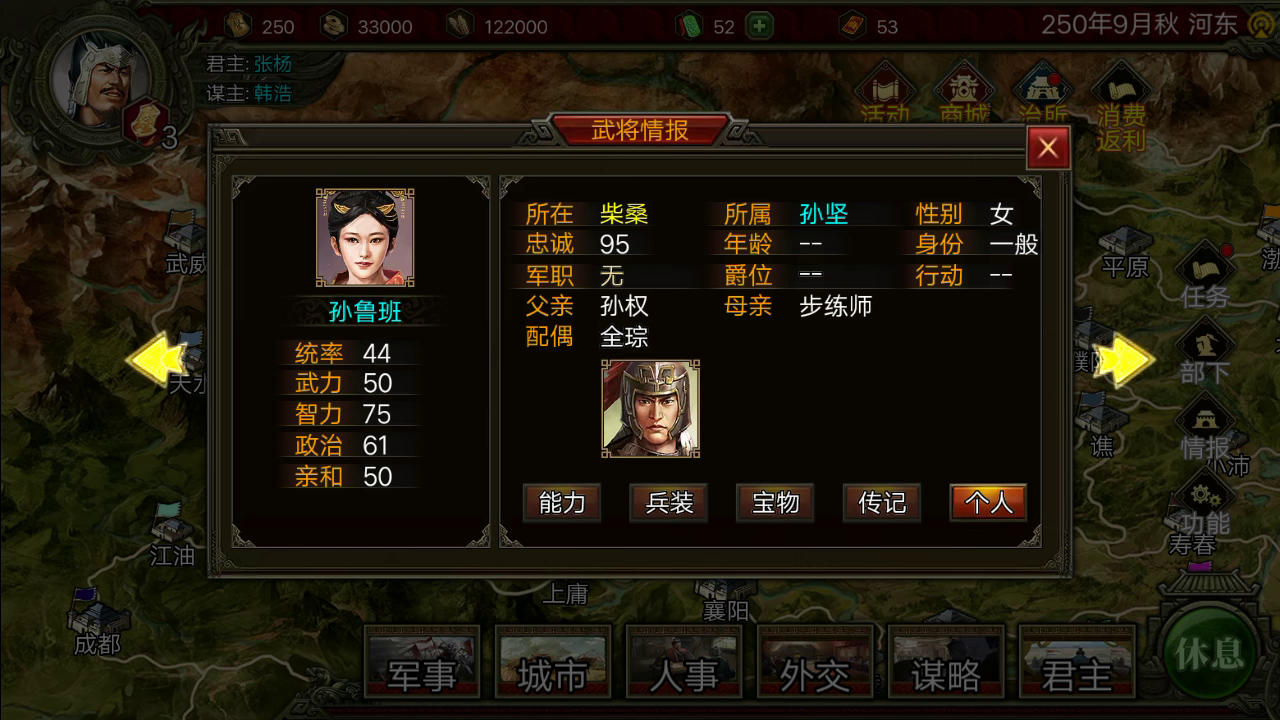
Task: Open the 消费返利 rebate icon
Action: [x=1121, y=105]
